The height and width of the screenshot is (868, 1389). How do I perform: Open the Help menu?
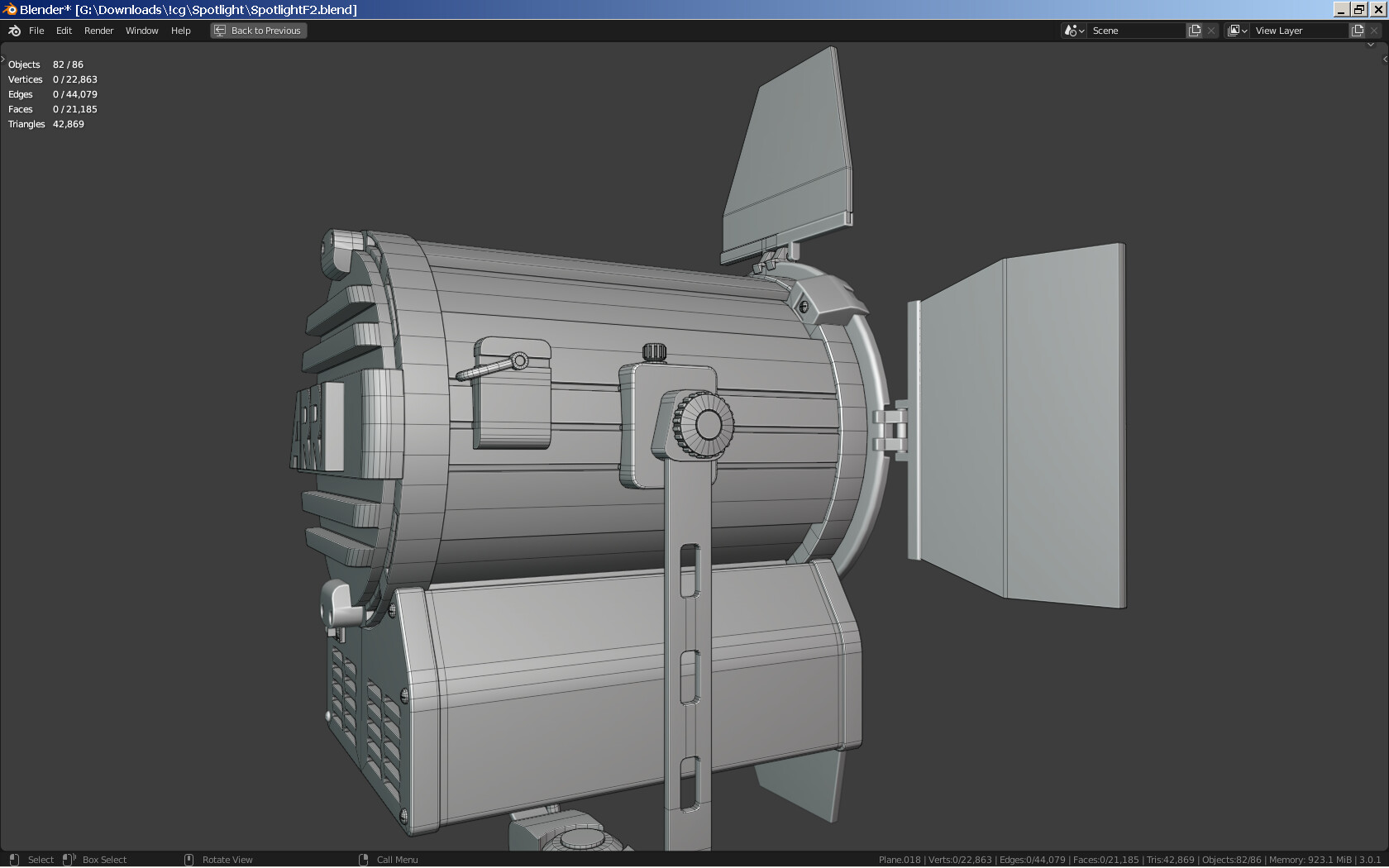[x=180, y=31]
